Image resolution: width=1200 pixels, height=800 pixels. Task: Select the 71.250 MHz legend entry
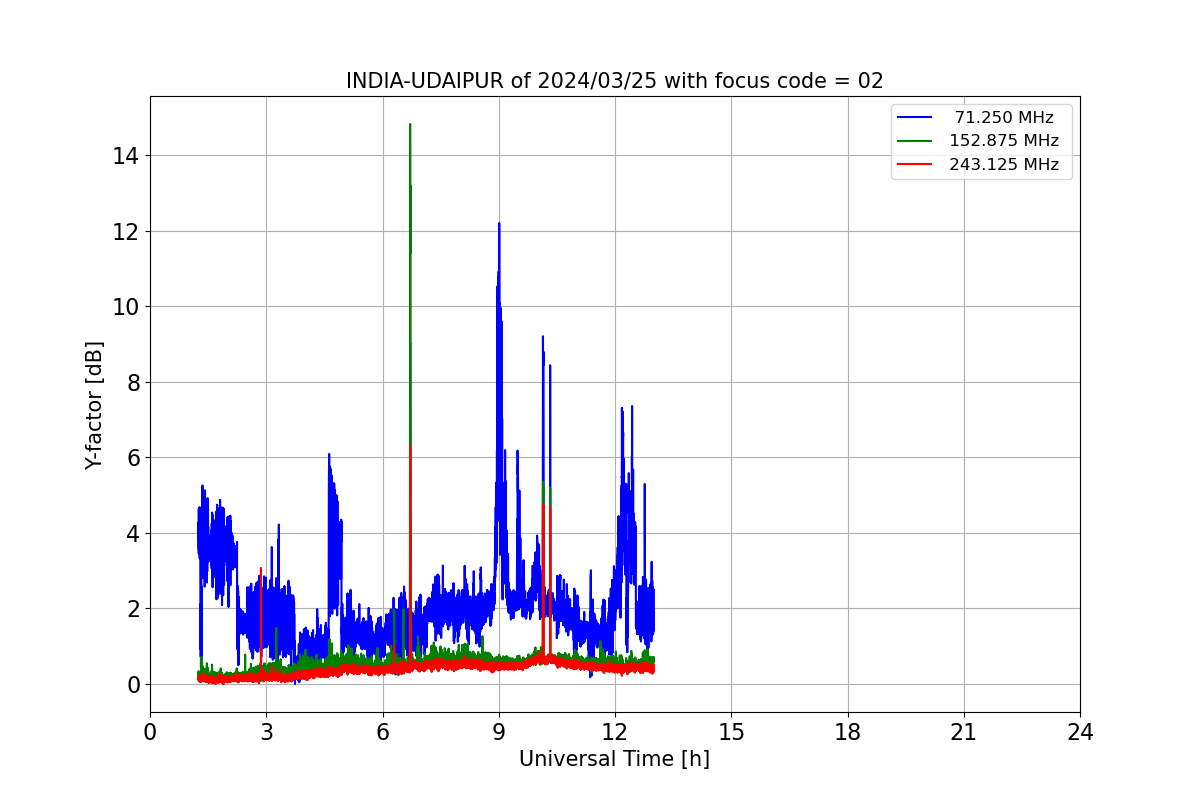[1004, 117]
